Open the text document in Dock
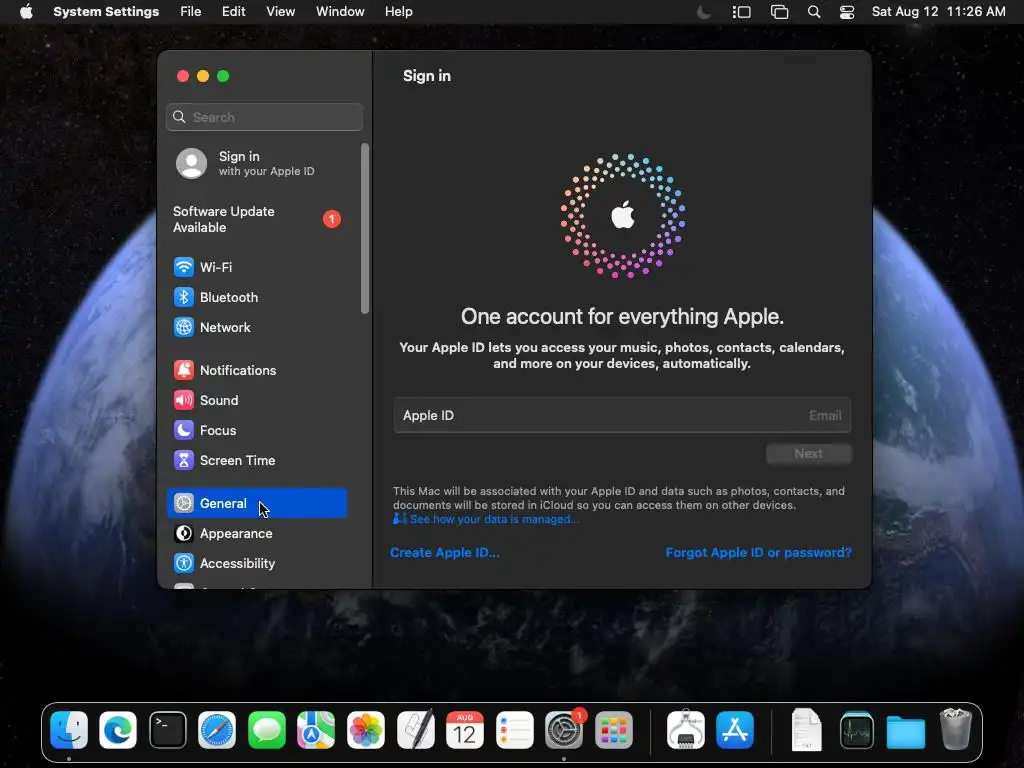Screen dimensions: 1024x768 [807, 730]
